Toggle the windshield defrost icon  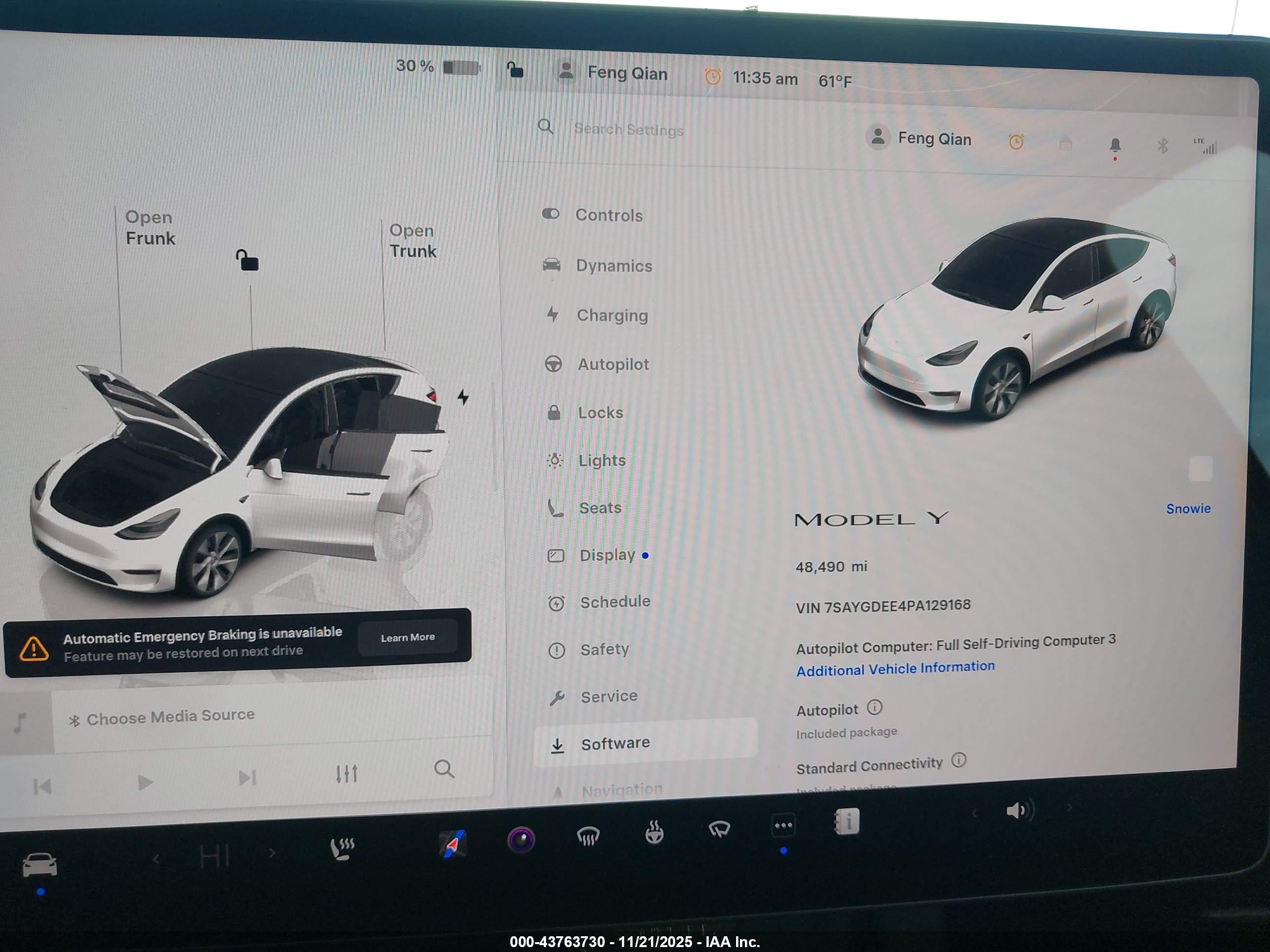tap(588, 836)
